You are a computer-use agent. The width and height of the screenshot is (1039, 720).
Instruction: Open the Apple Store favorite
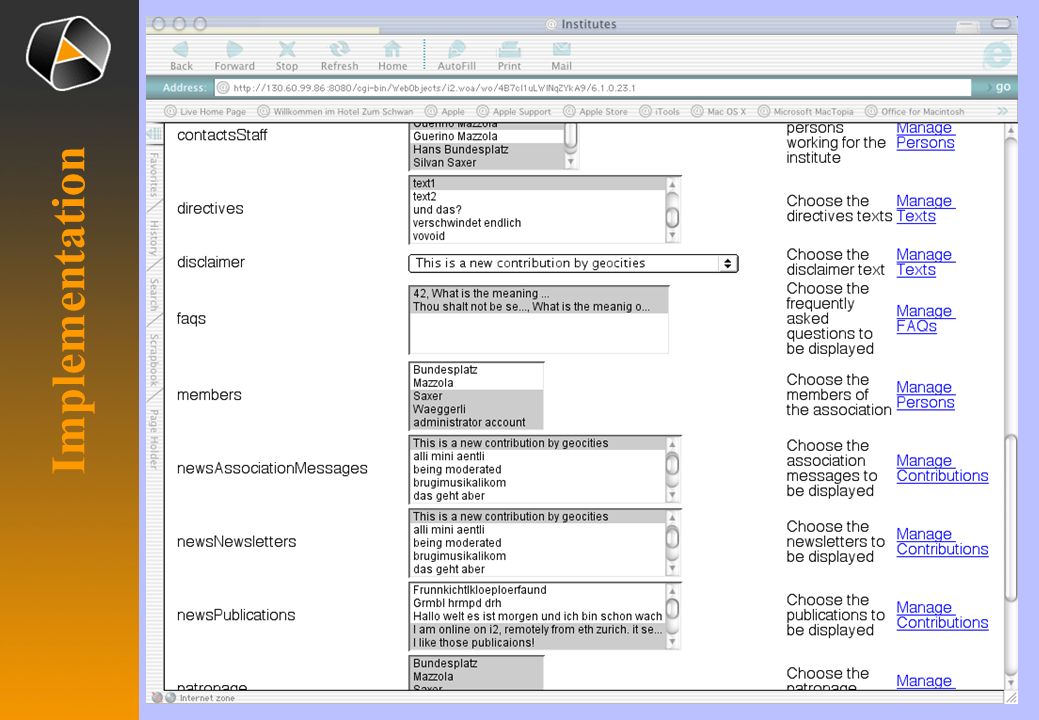[596, 111]
